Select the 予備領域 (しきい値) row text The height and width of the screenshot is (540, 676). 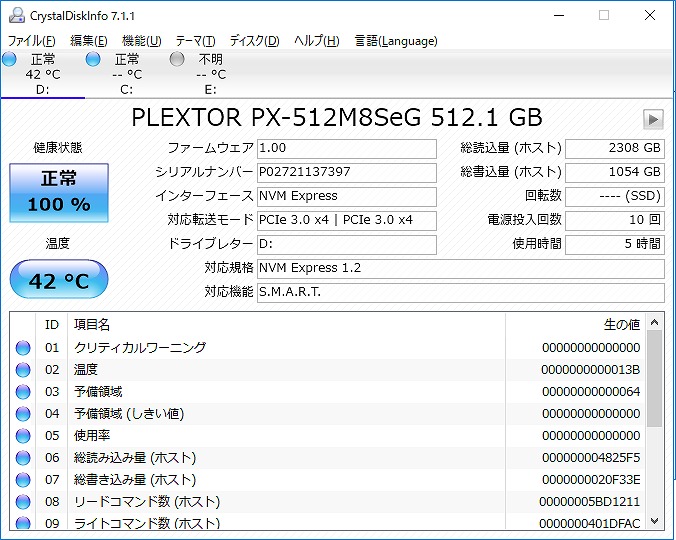point(129,414)
